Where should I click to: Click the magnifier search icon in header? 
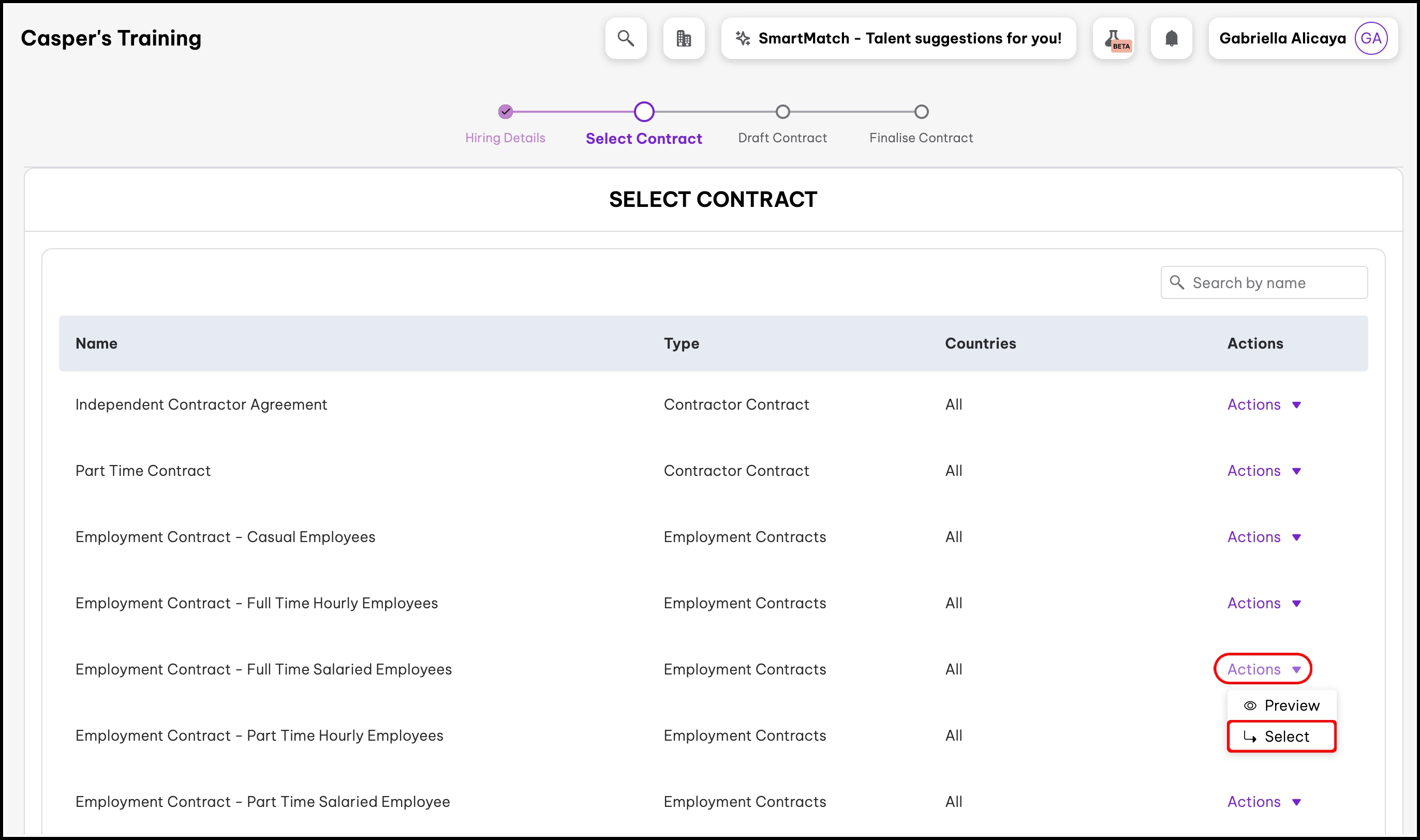(626, 38)
